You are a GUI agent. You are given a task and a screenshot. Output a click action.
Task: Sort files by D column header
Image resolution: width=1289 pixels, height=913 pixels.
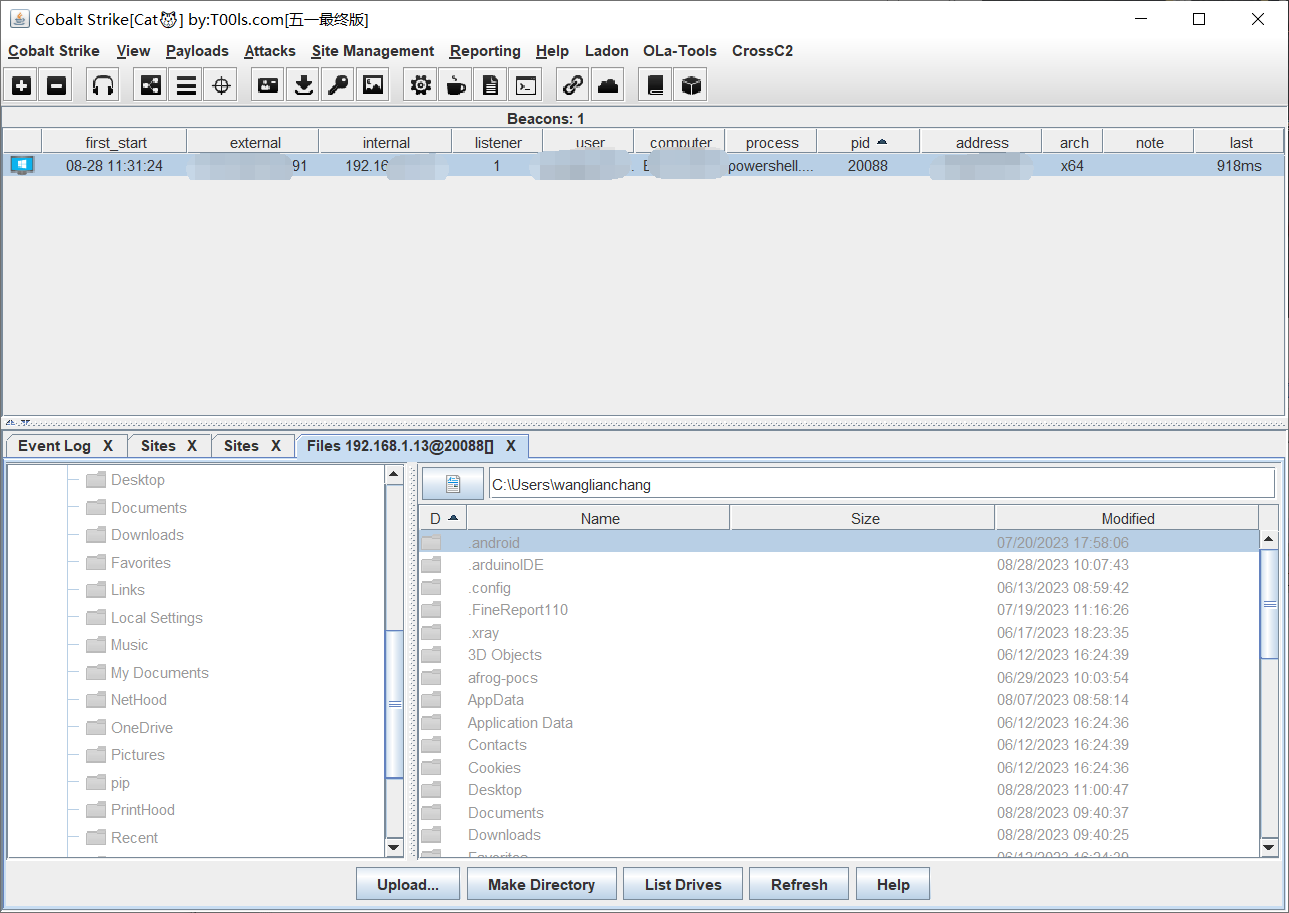443,518
